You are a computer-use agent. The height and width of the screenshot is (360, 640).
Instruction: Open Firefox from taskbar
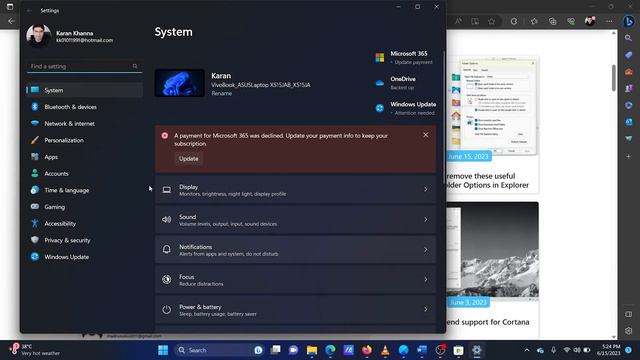[x=367, y=350]
